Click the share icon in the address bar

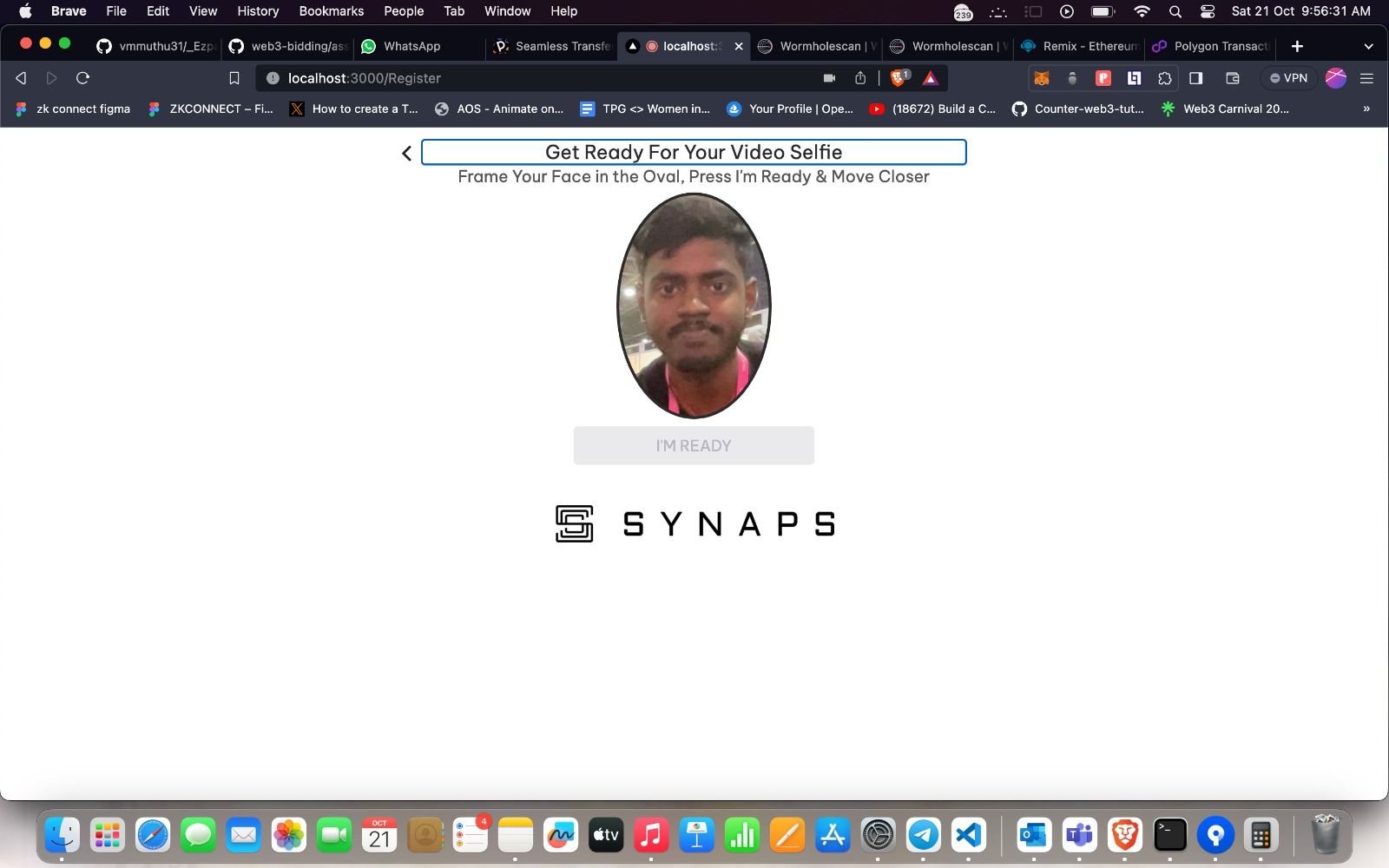(x=860, y=78)
